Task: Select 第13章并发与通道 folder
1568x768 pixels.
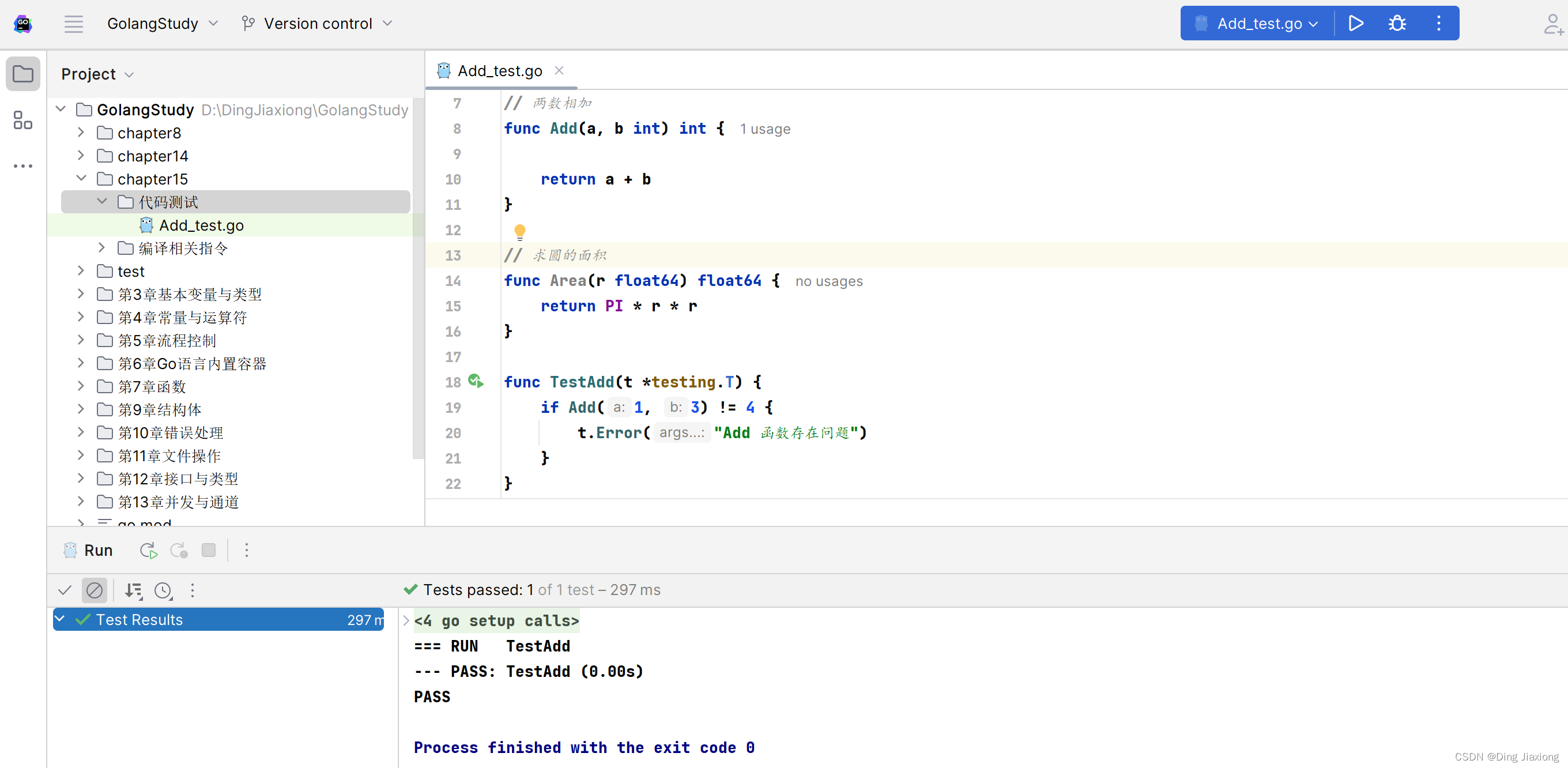Action: [x=178, y=502]
